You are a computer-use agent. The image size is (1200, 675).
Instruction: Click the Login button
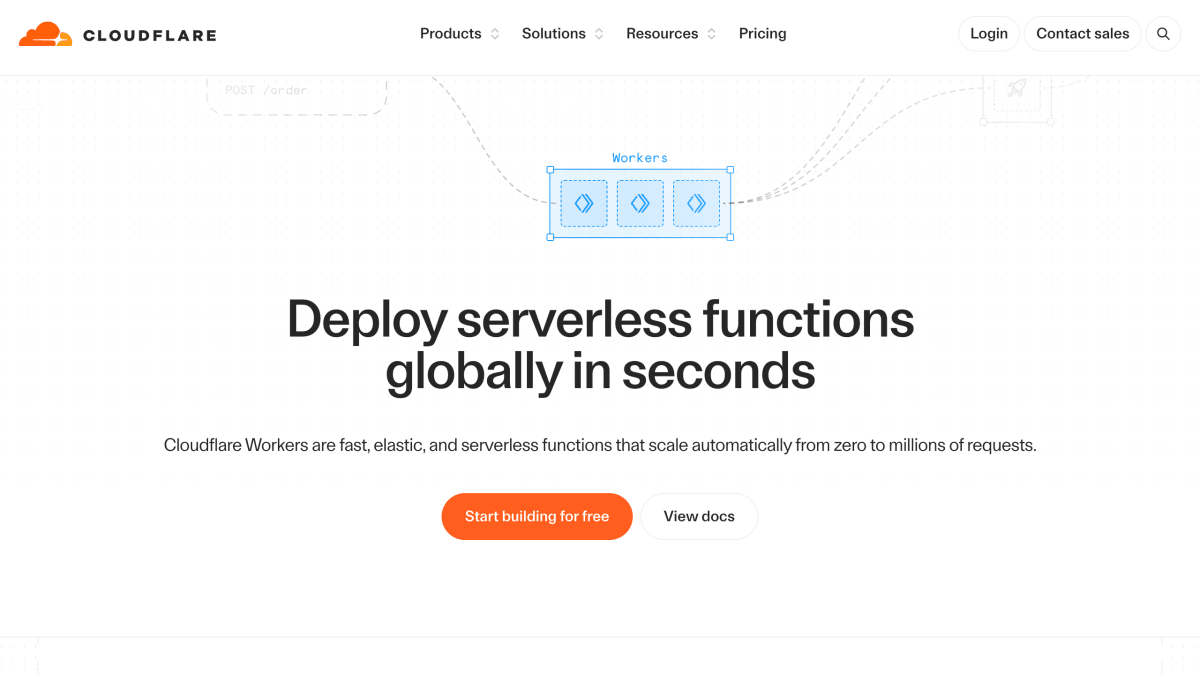(x=989, y=34)
